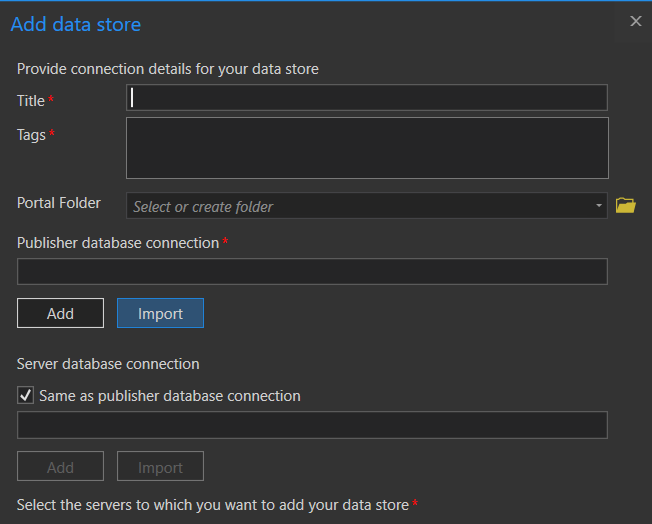652x524 pixels.
Task: Click Add under Server database connection
Action: (60, 467)
